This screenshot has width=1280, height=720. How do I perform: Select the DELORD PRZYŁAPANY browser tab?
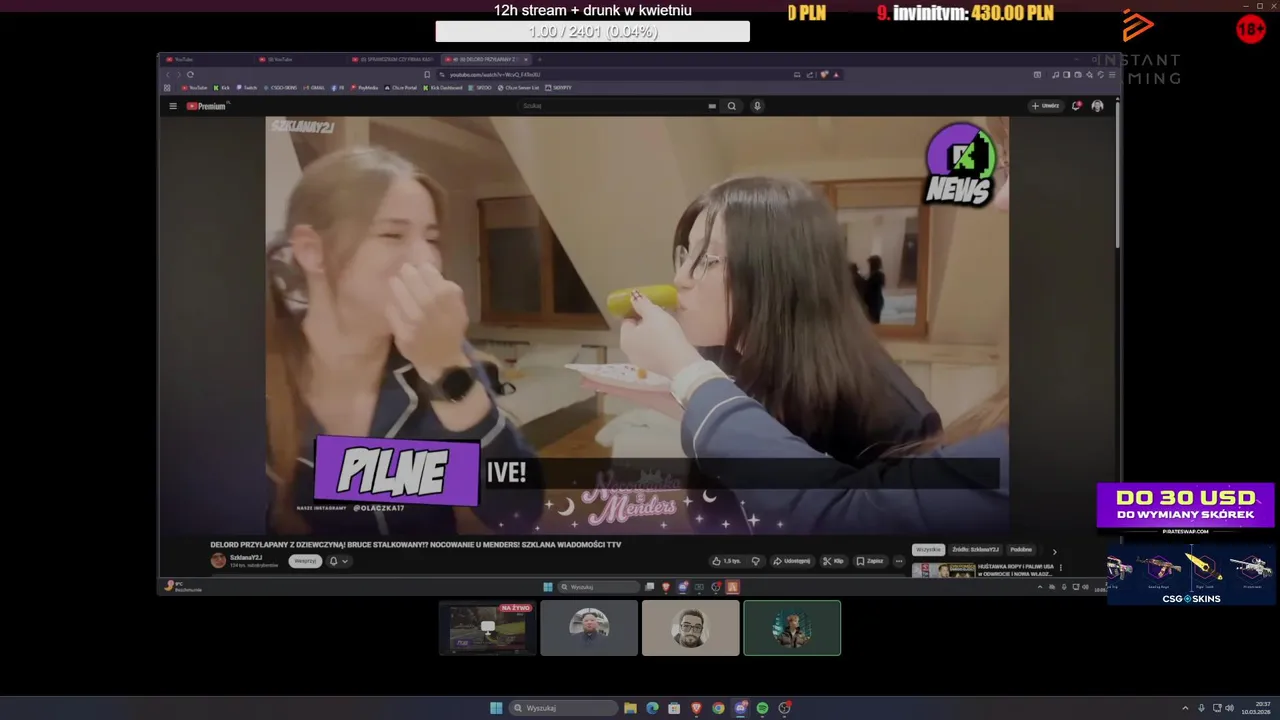point(485,59)
